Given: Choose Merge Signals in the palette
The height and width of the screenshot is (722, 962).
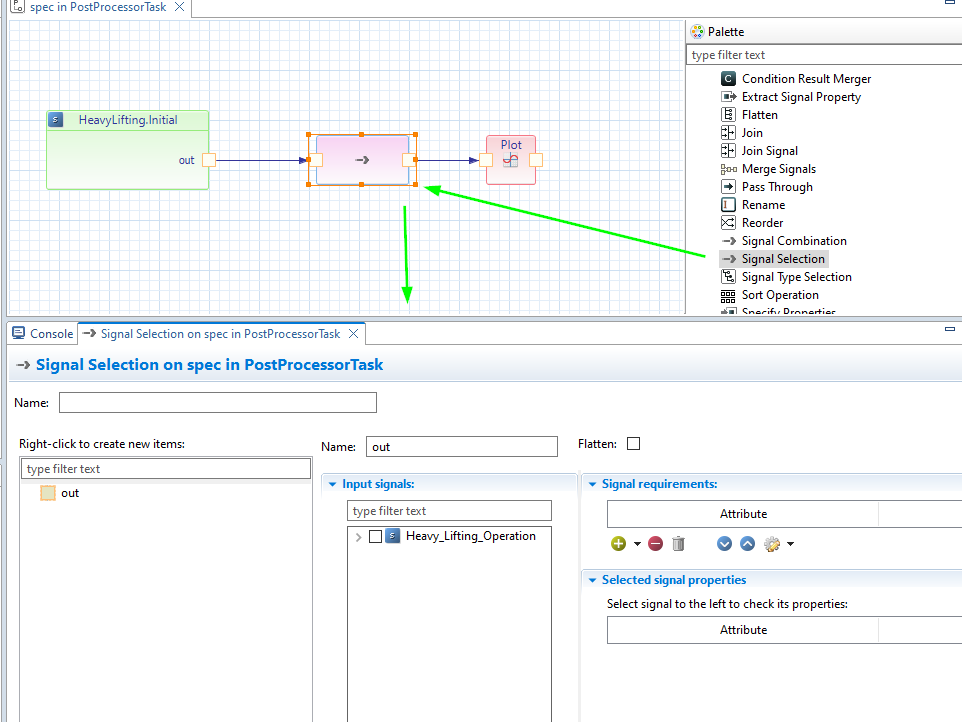Looking at the screenshot, I should tap(778, 169).
